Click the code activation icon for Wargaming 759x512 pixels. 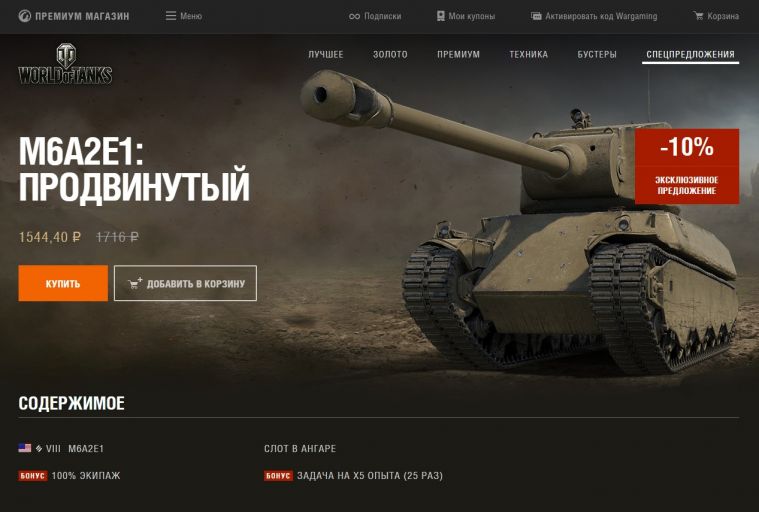point(536,16)
